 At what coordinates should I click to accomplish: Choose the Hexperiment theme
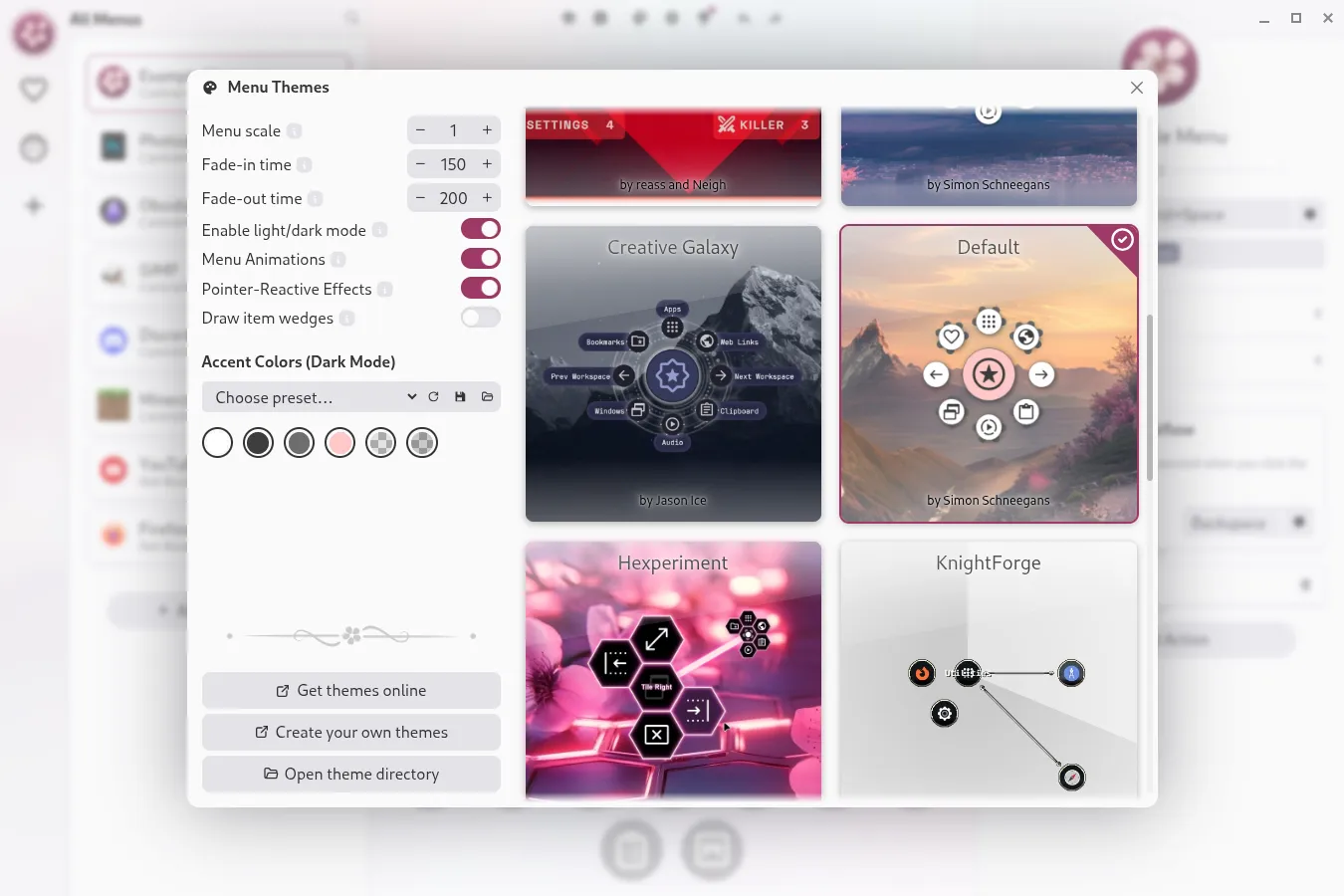pyautogui.click(x=673, y=669)
